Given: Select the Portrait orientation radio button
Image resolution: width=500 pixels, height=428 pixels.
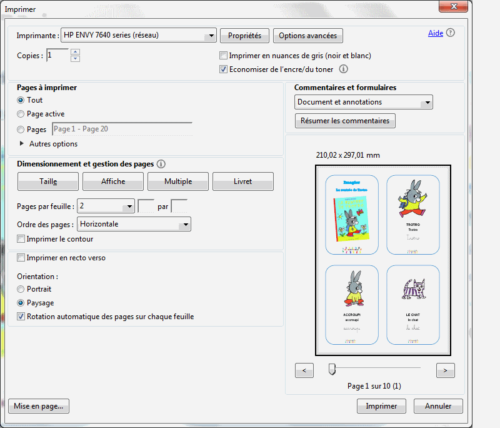Looking at the screenshot, I should [x=21, y=289].
